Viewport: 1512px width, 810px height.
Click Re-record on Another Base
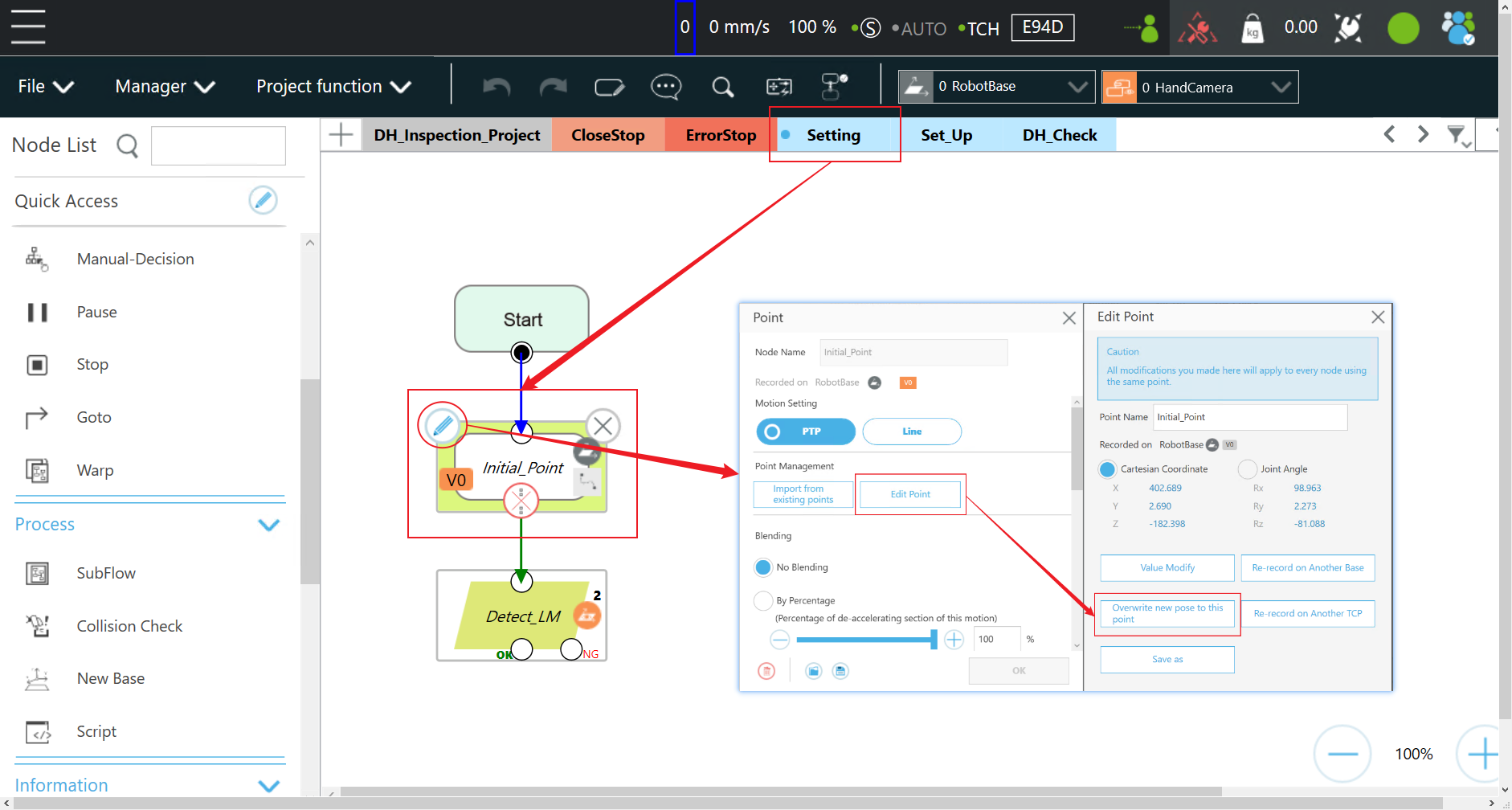click(x=1308, y=567)
